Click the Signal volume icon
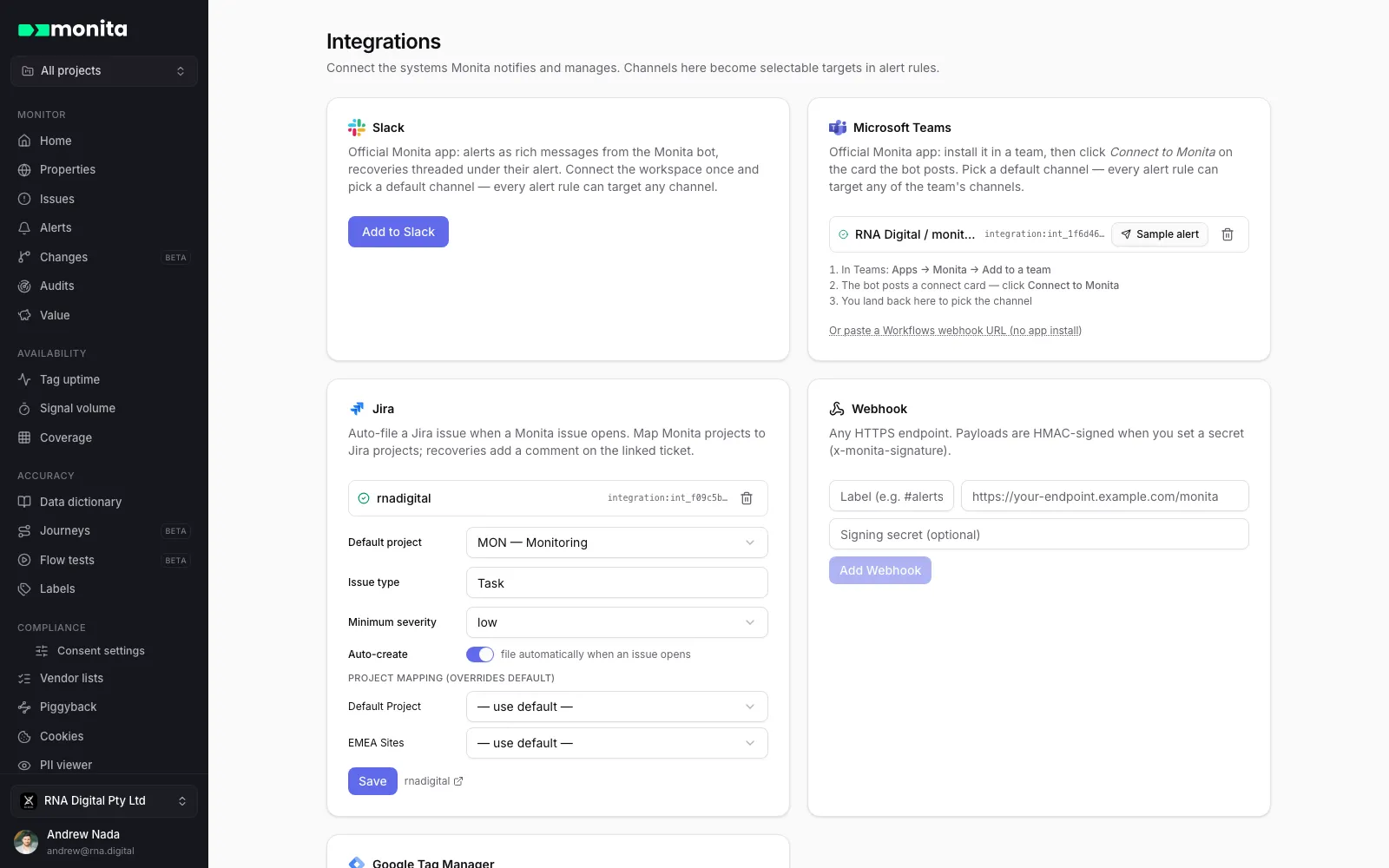This screenshot has width=1389, height=868. pyautogui.click(x=24, y=409)
